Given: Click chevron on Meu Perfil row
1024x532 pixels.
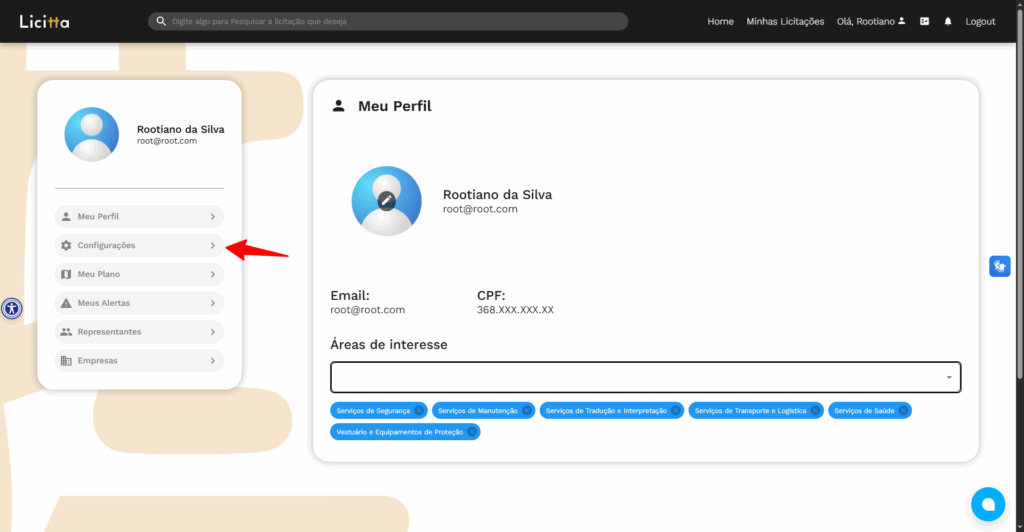Looking at the screenshot, I should tap(213, 217).
